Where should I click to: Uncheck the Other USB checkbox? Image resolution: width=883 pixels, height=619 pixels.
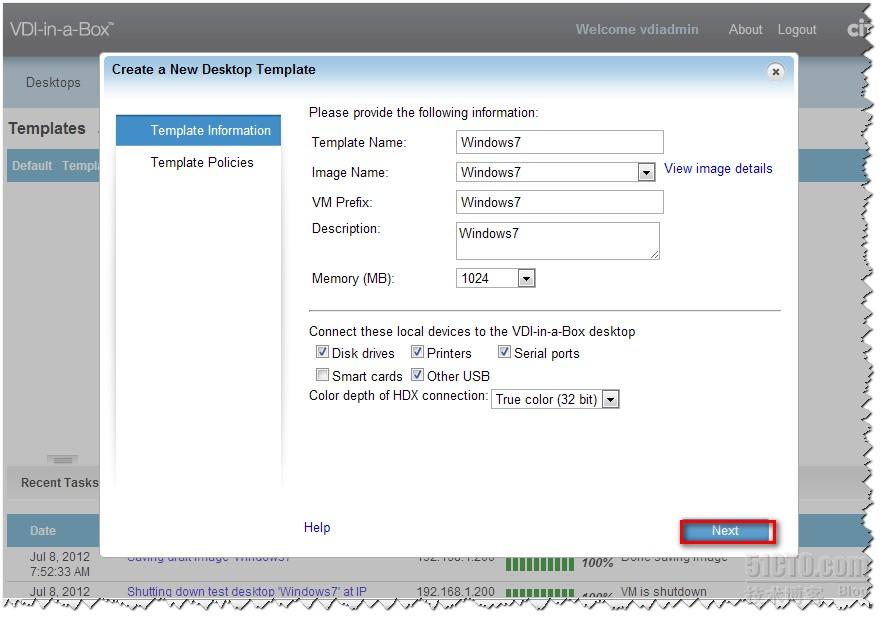pyautogui.click(x=417, y=375)
